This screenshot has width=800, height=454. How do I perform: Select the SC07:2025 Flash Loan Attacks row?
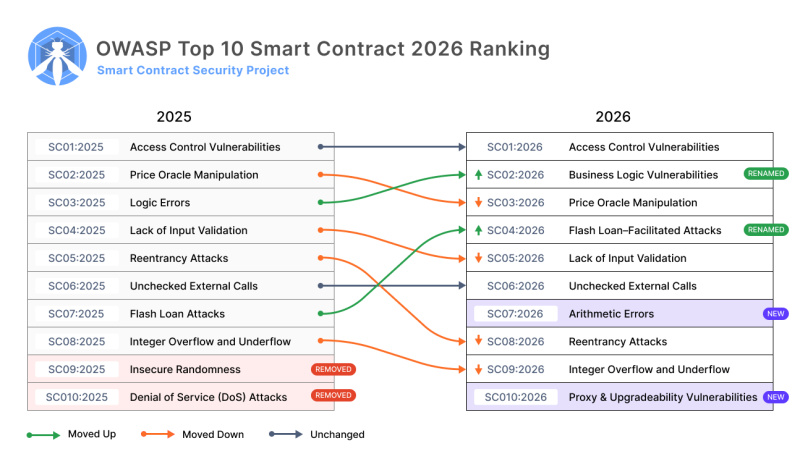(180, 314)
